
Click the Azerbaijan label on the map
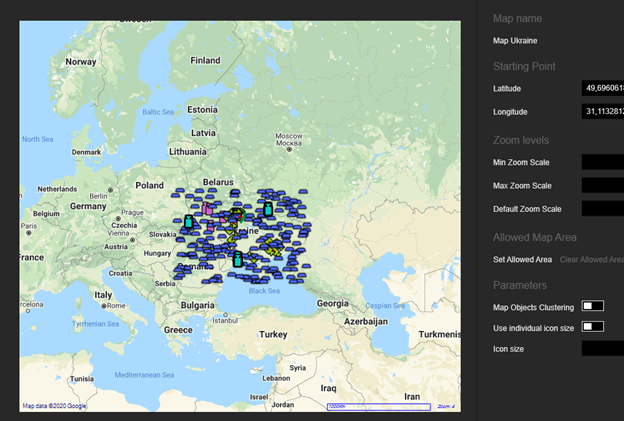(366, 322)
